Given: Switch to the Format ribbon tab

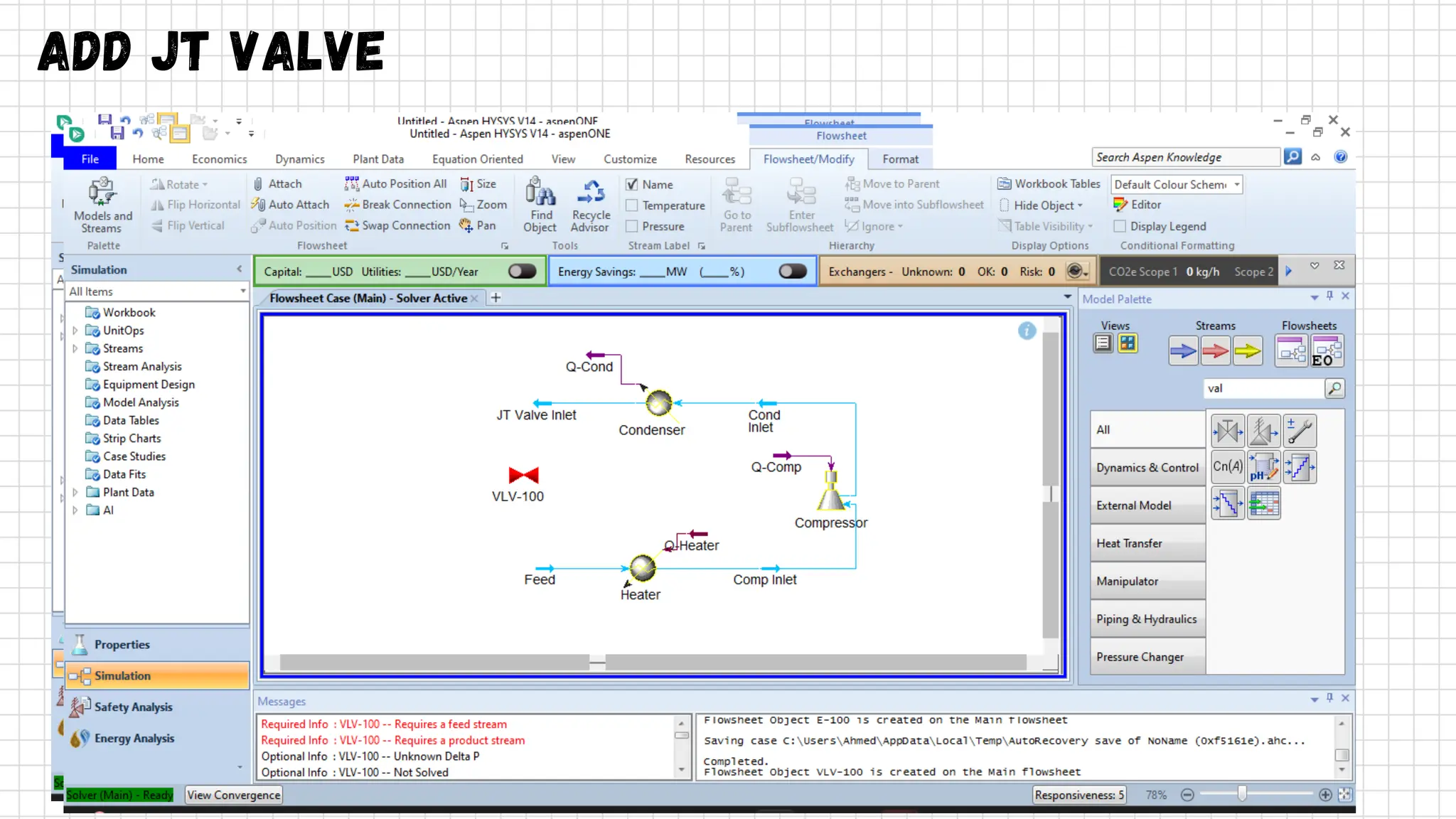Looking at the screenshot, I should tap(900, 159).
